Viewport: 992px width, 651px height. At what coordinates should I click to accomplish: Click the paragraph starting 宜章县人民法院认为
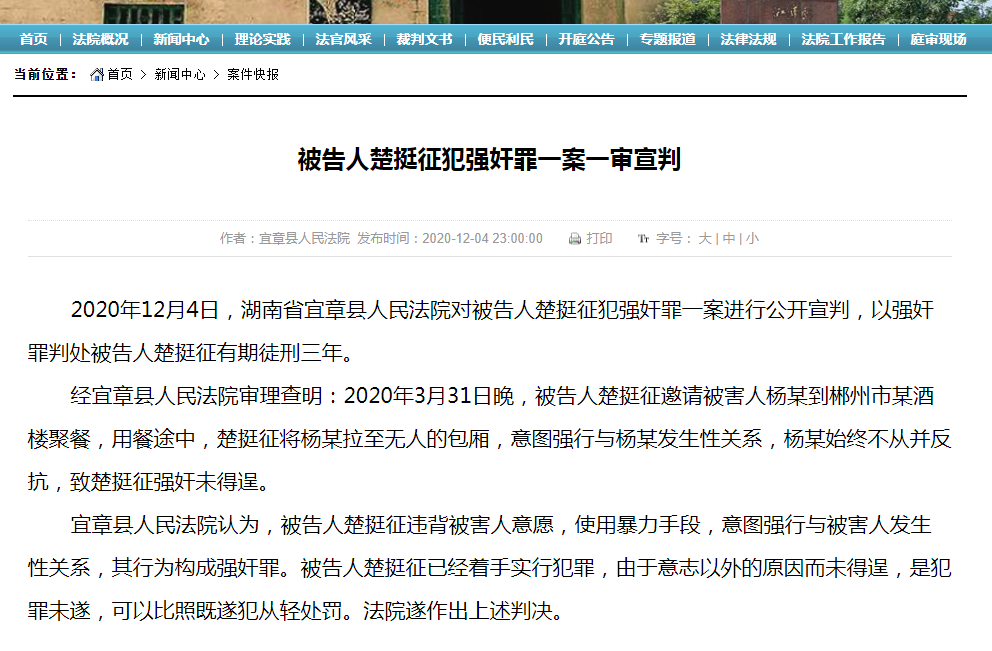click(489, 567)
